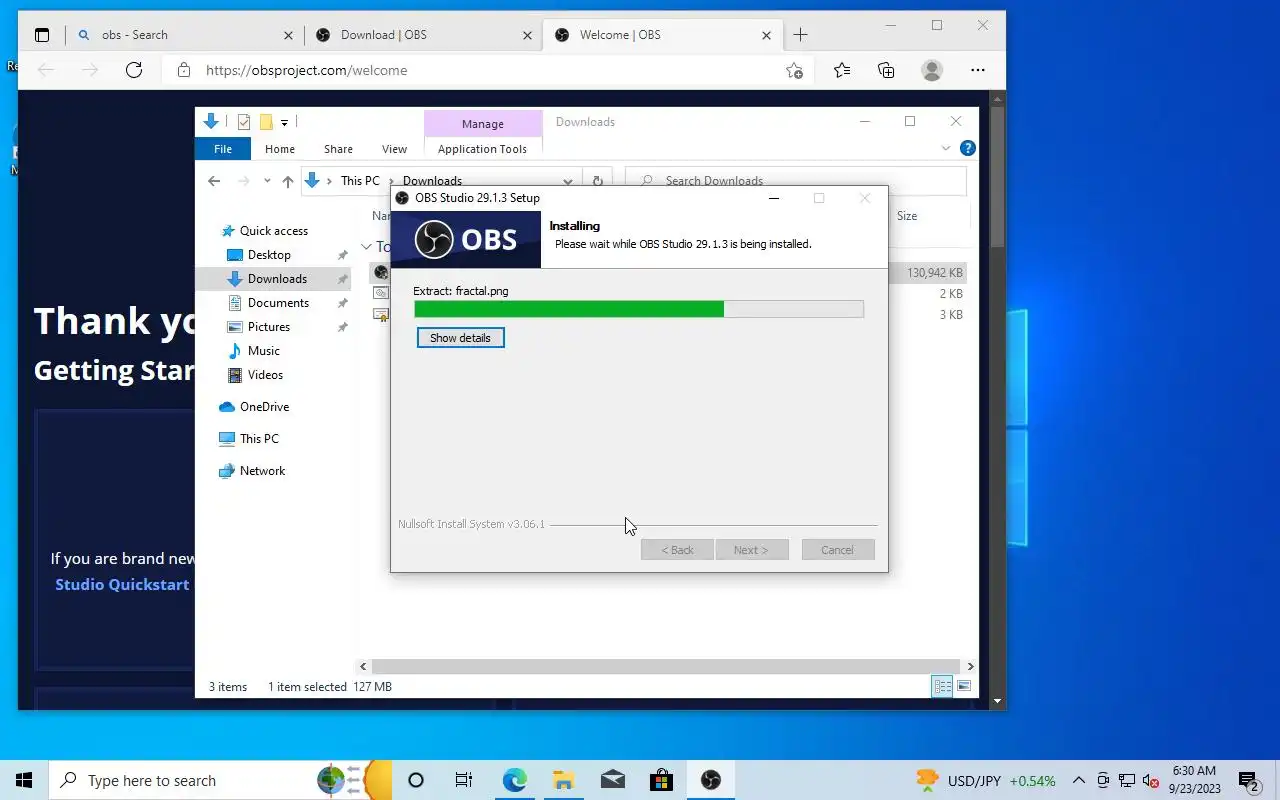This screenshot has width=1280, height=800.
Task: Click the Manage contextual tab in File Explorer
Action: [483, 124]
